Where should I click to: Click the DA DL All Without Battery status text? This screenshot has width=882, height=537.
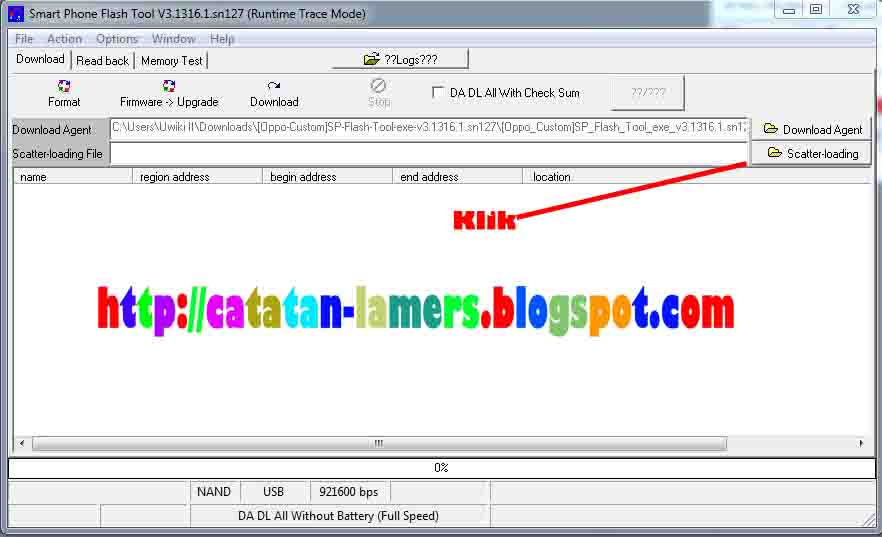click(x=339, y=516)
